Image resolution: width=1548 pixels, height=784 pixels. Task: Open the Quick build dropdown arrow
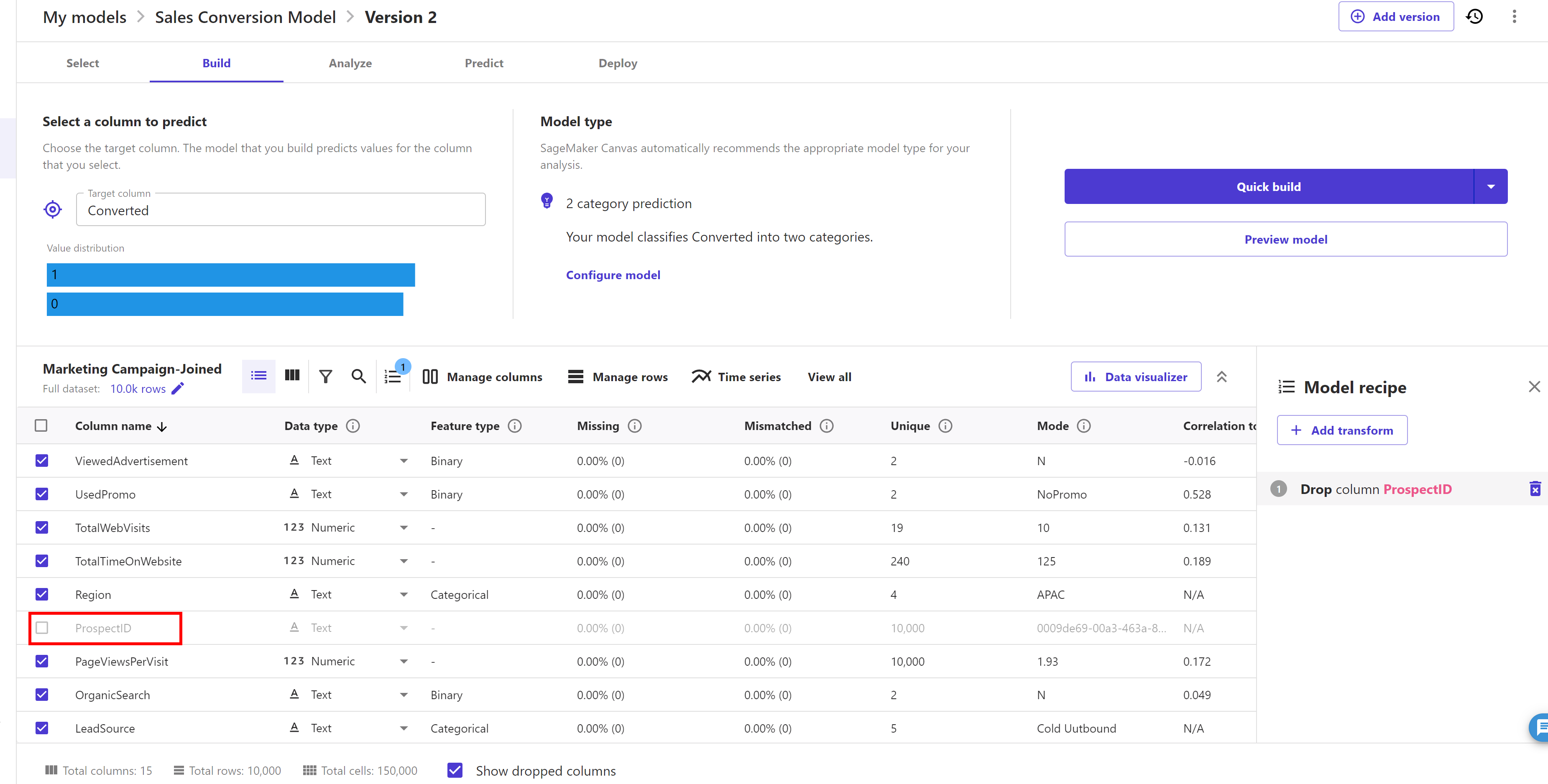click(x=1491, y=187)
